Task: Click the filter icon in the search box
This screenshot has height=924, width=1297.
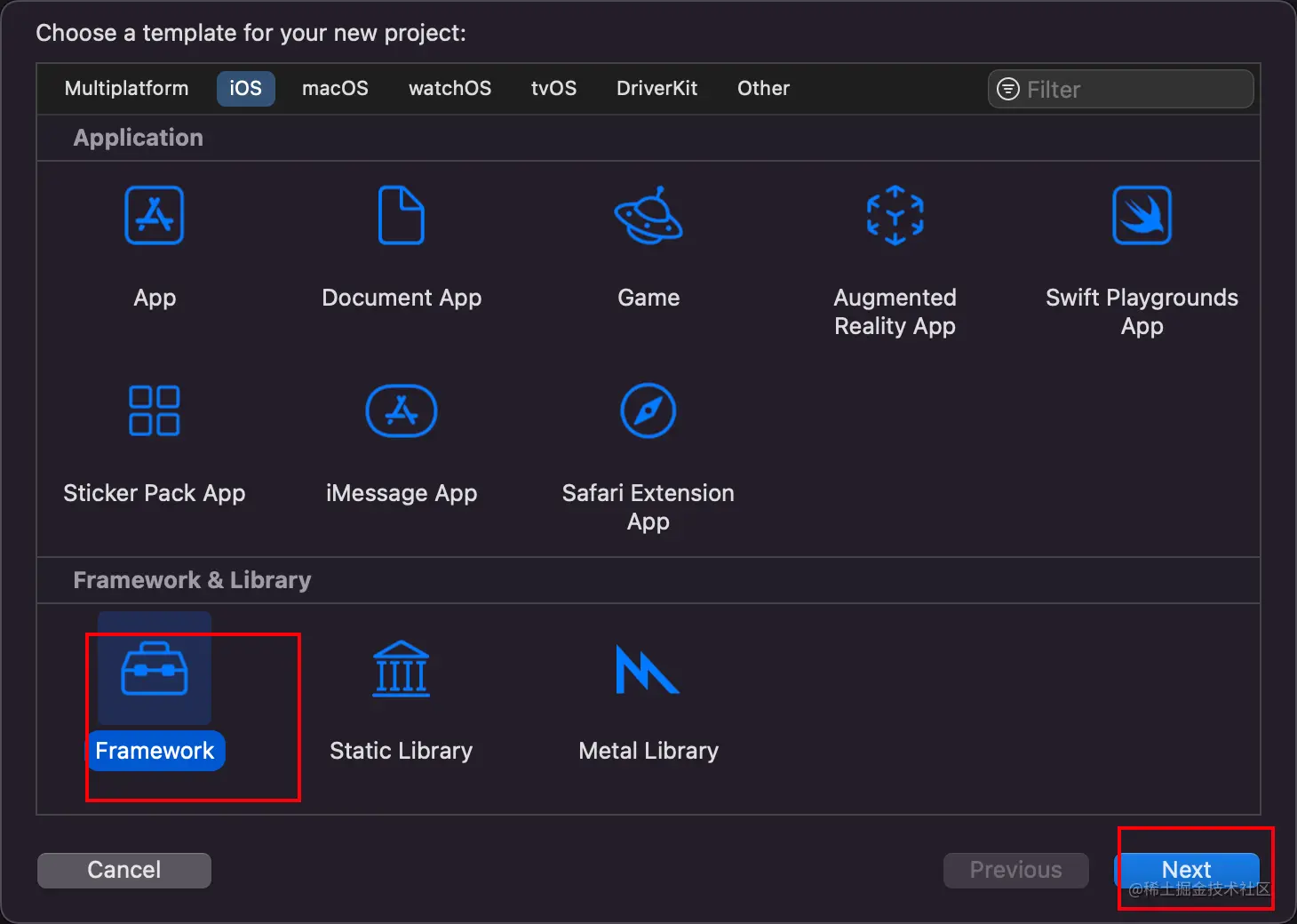Action: click(1008, 89)
